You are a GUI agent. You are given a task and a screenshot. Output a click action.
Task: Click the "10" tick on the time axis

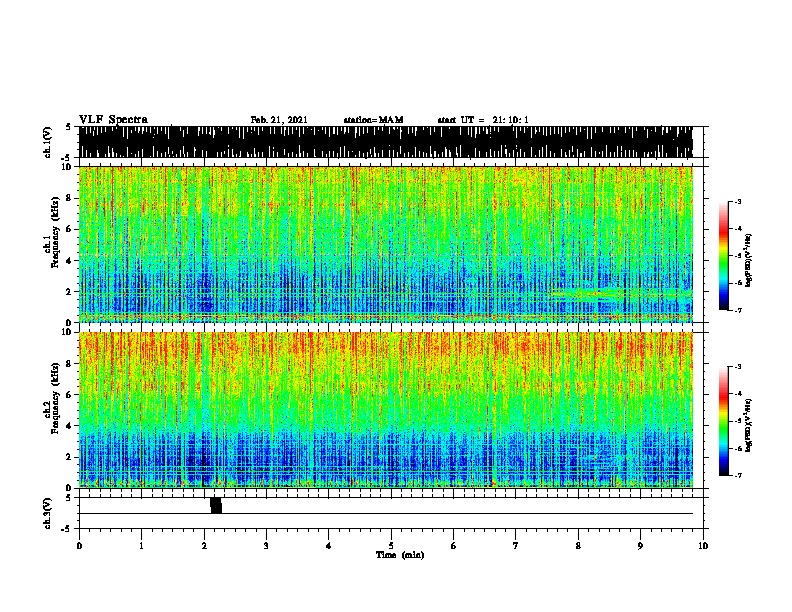[x=703, y=545]
